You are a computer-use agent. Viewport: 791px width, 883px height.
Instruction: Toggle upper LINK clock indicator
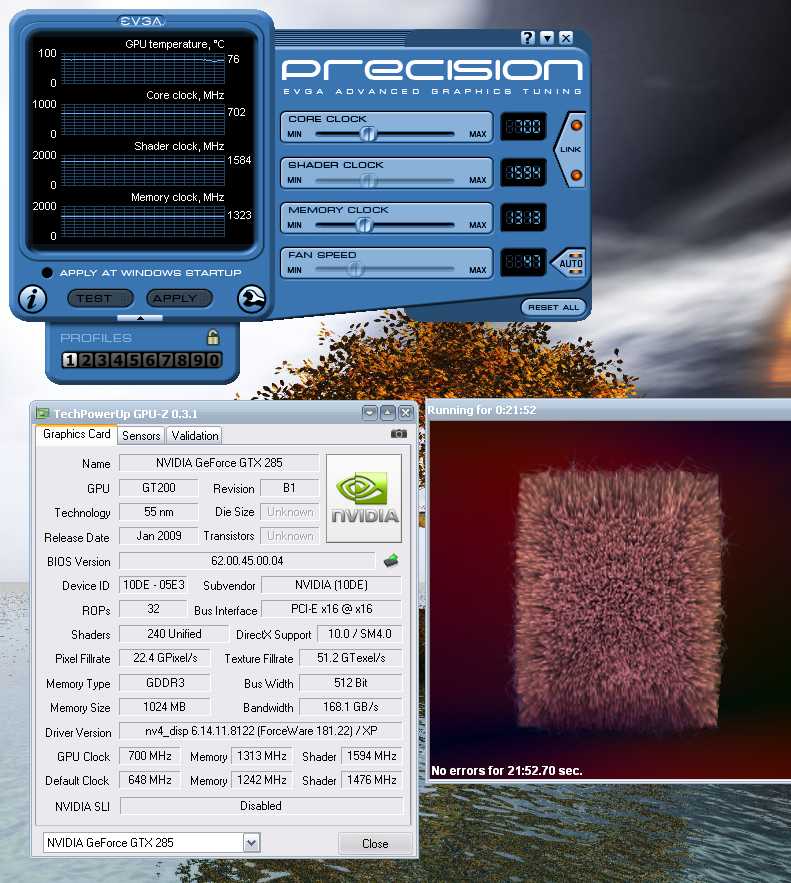coord(576,125)
